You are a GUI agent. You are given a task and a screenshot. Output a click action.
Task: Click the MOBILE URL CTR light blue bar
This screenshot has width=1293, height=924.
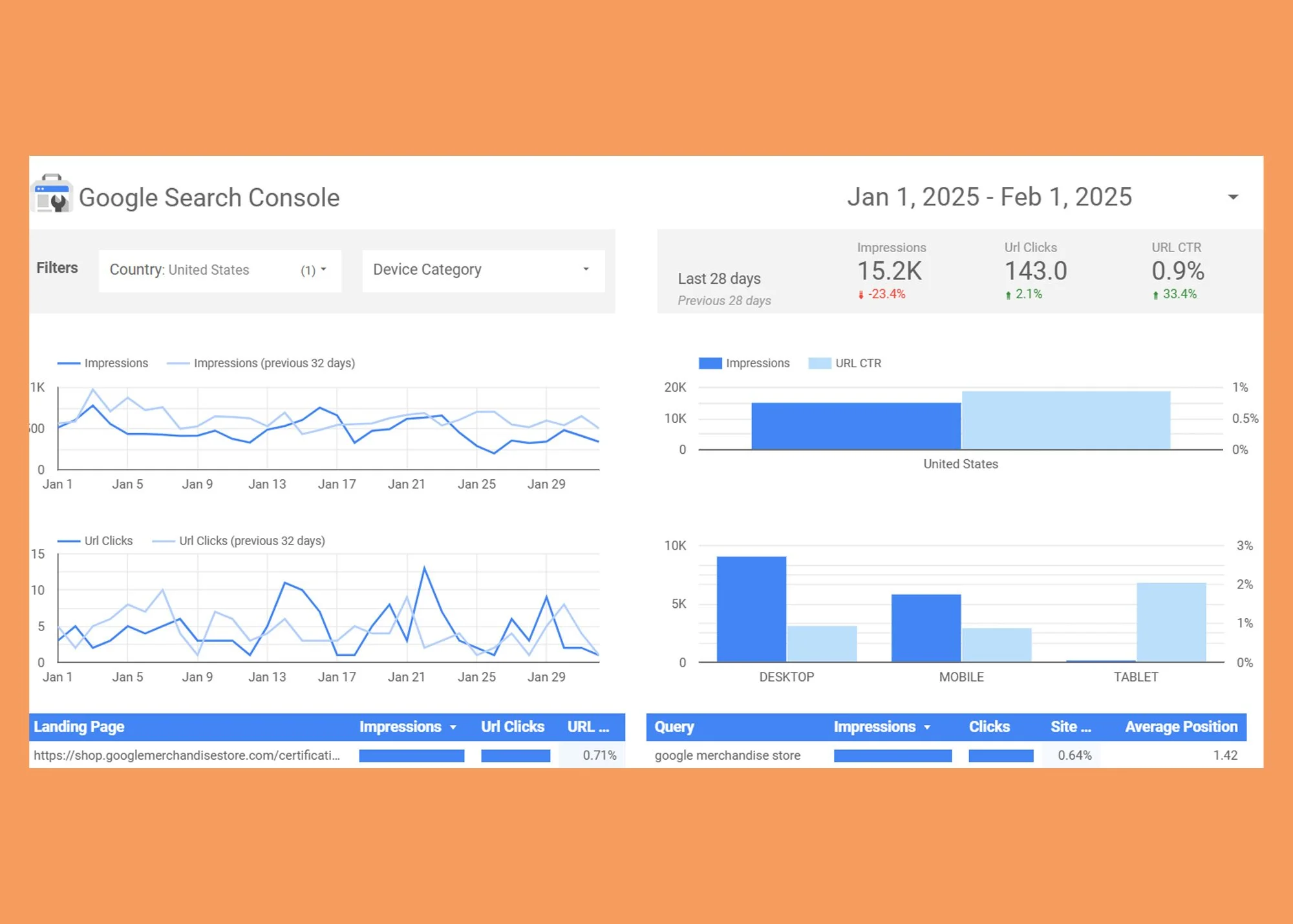tap(996, 645)
